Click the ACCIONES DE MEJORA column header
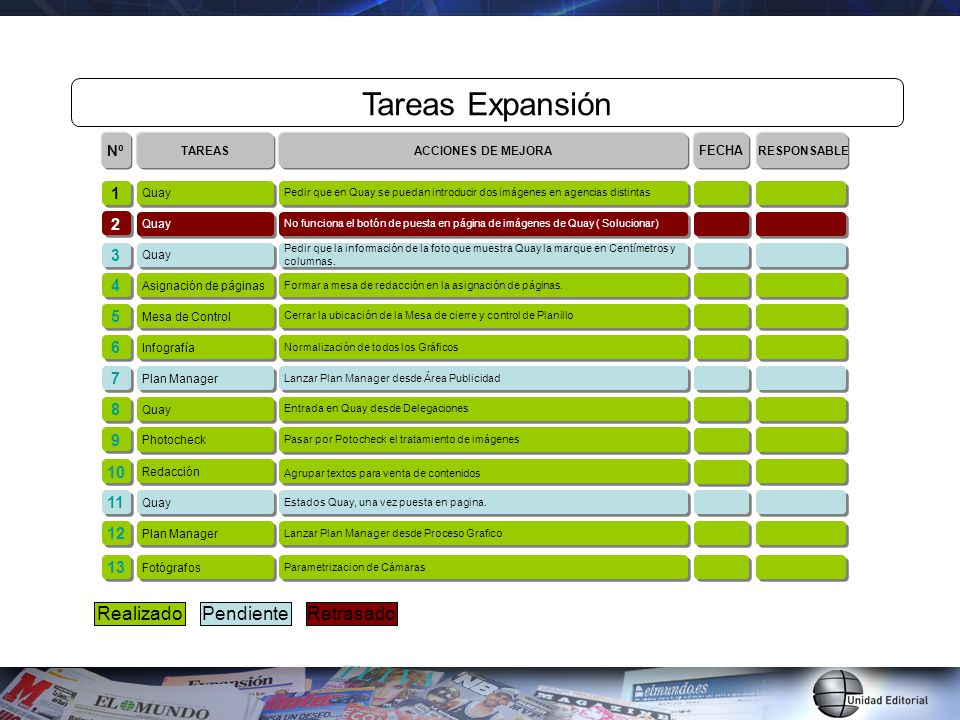The height and width of the screenshot is (720, 960). tap(484, 151)
